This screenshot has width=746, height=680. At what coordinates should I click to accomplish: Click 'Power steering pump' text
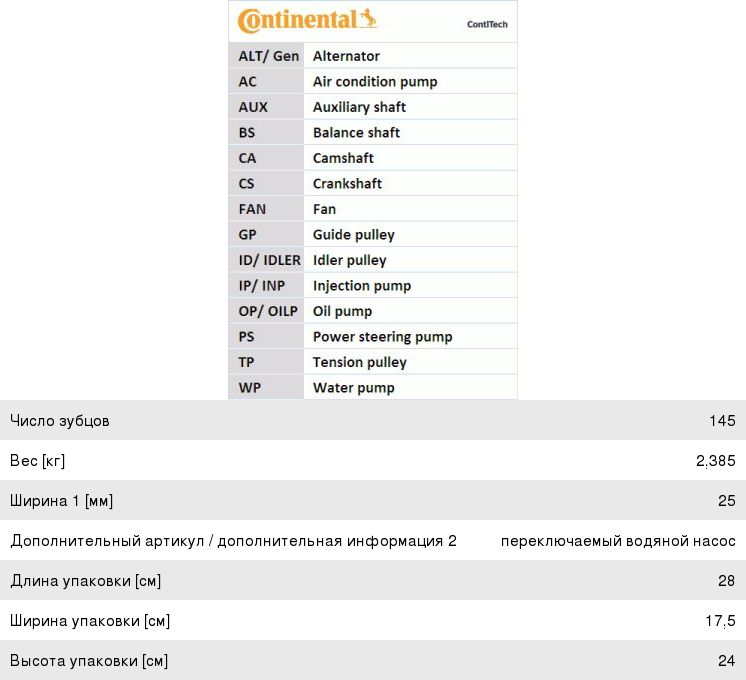383,337
